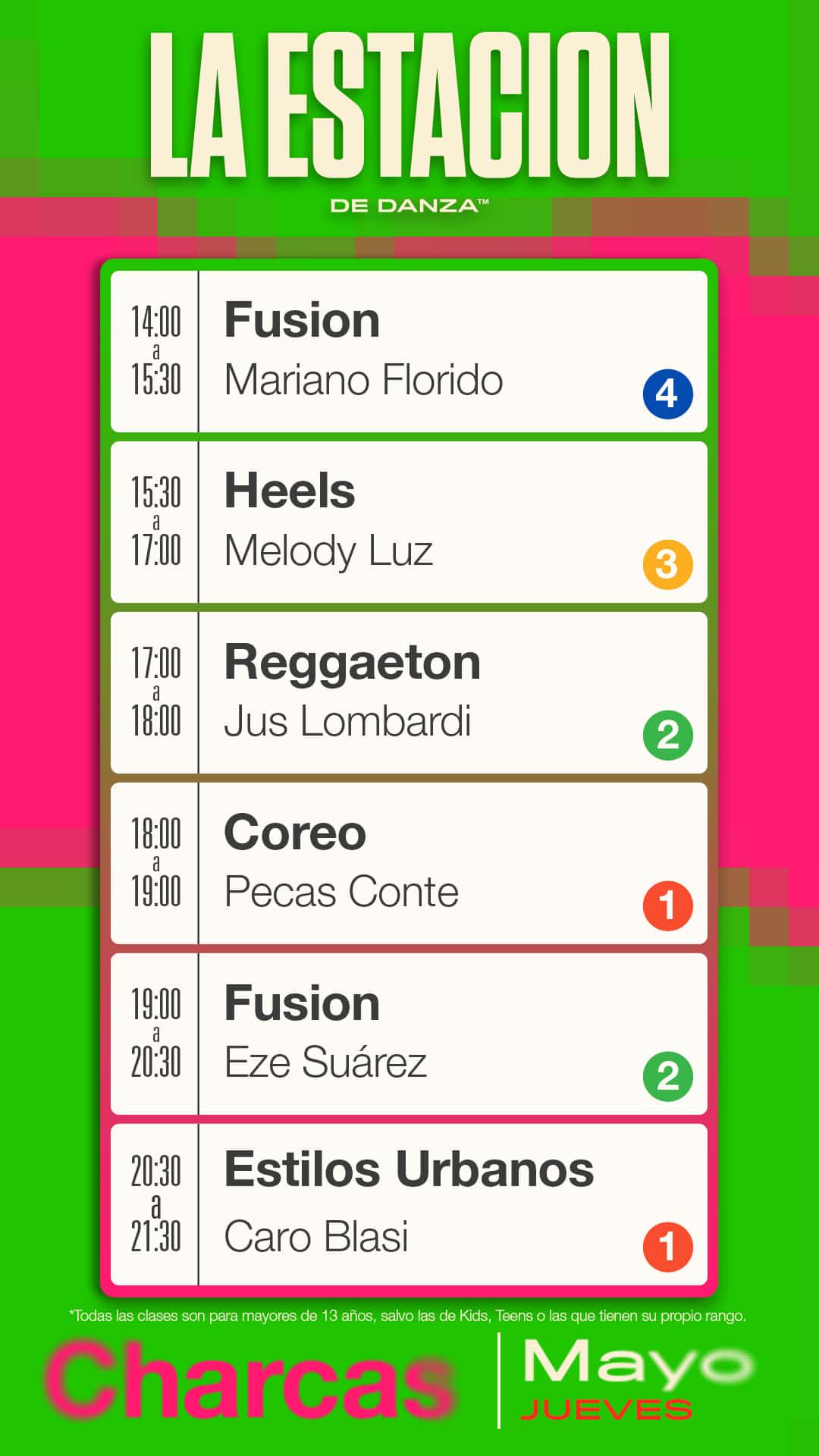Screen dimensions: 819x1456
Task: Click the age disclaimer footnote text
Action: coord(408,1316)
